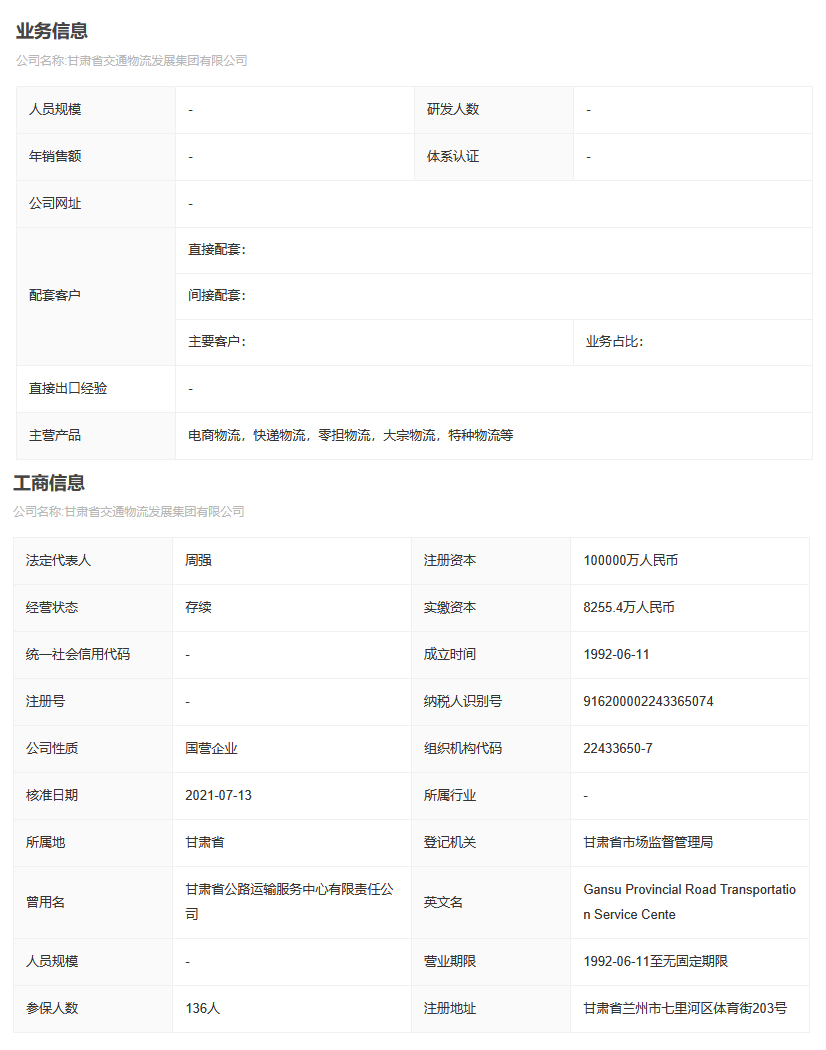This screenshot has width=826, height=1050.
Task: Select the '主要客户:' cell text
Action: pos(217,342)
